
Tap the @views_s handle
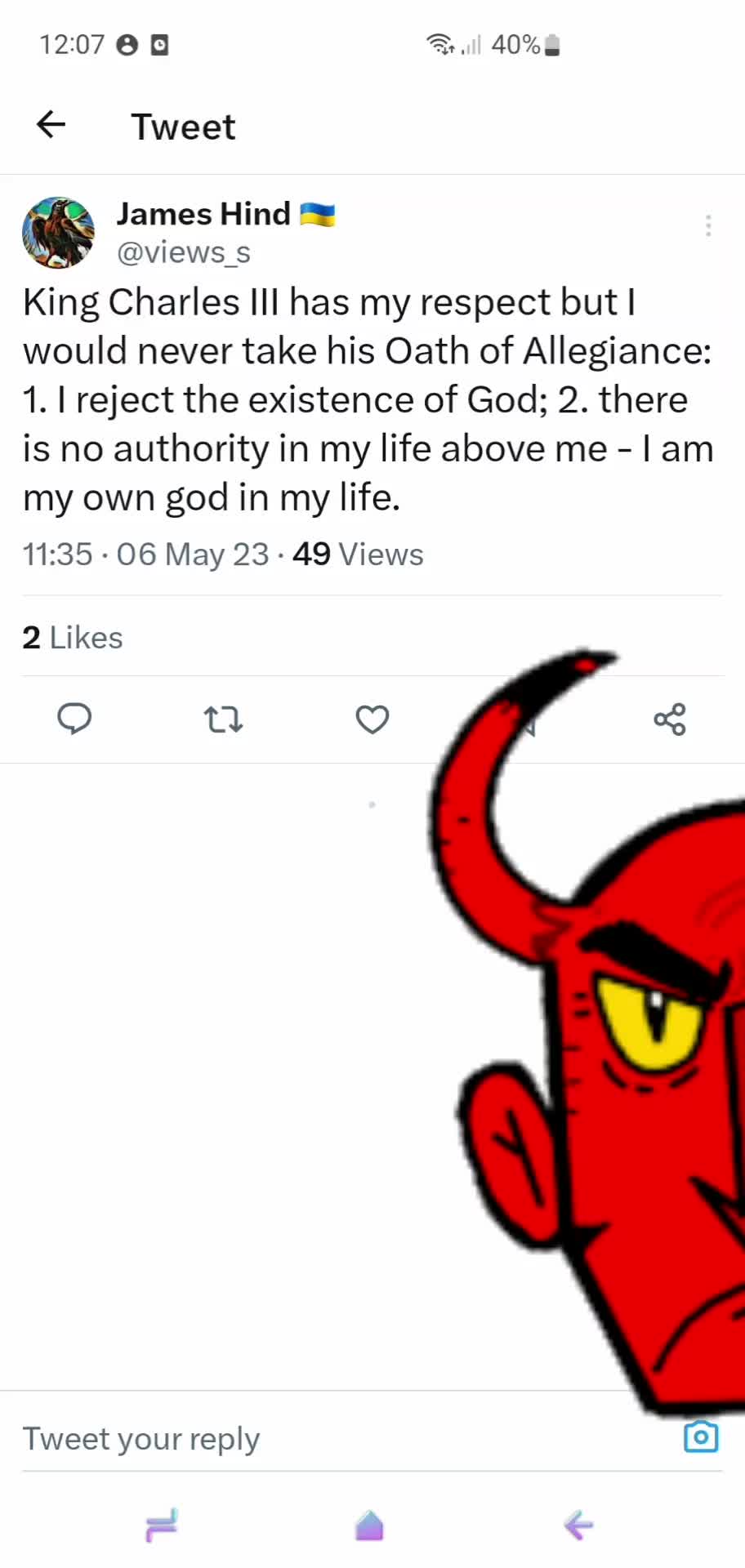(x=184, y=253)
